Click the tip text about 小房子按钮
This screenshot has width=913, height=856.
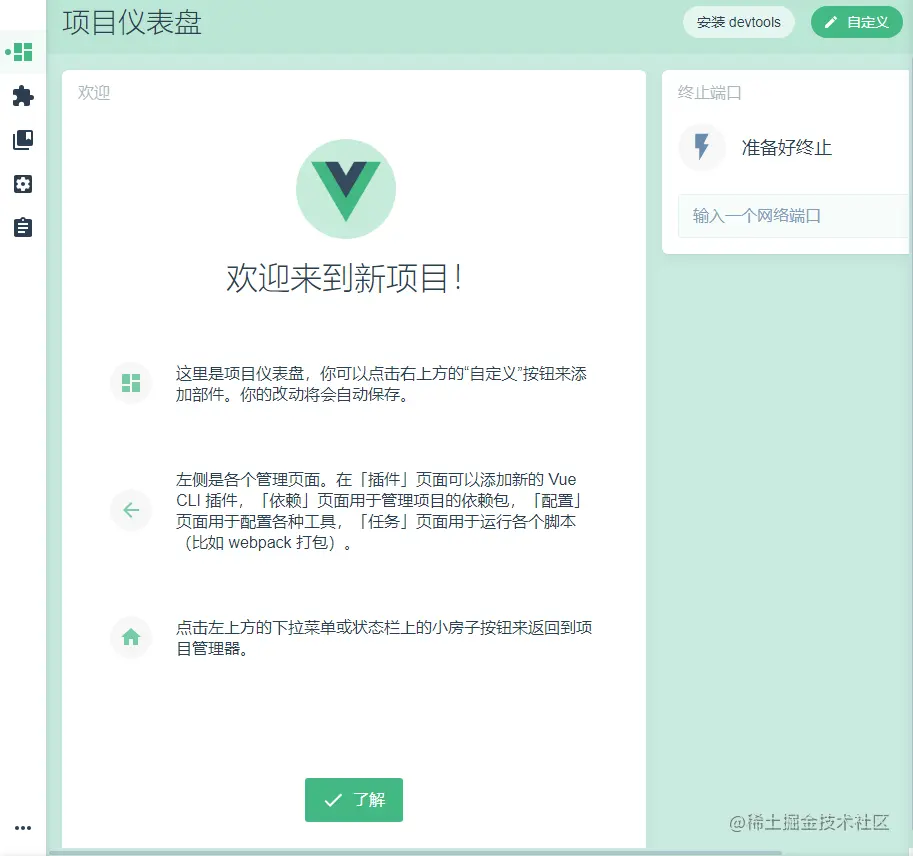tap(384, 638)
